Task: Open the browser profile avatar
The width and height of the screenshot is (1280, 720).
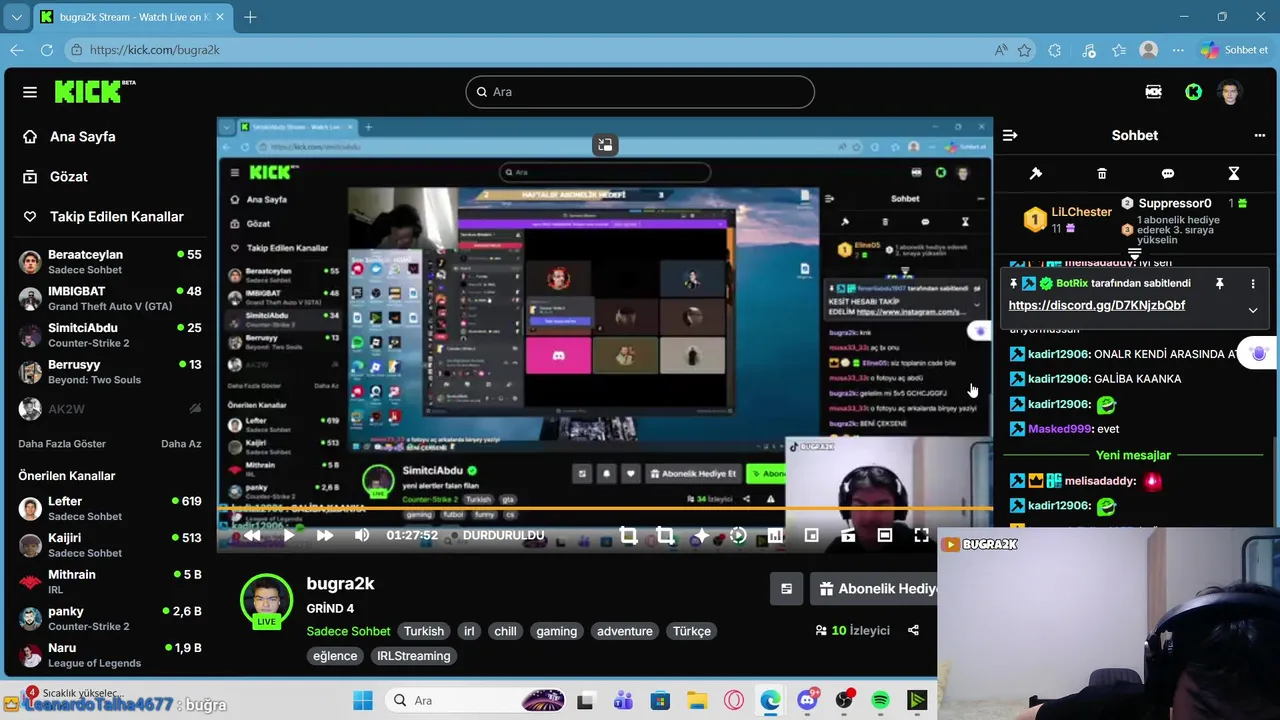Action: tap(1149, 50)
